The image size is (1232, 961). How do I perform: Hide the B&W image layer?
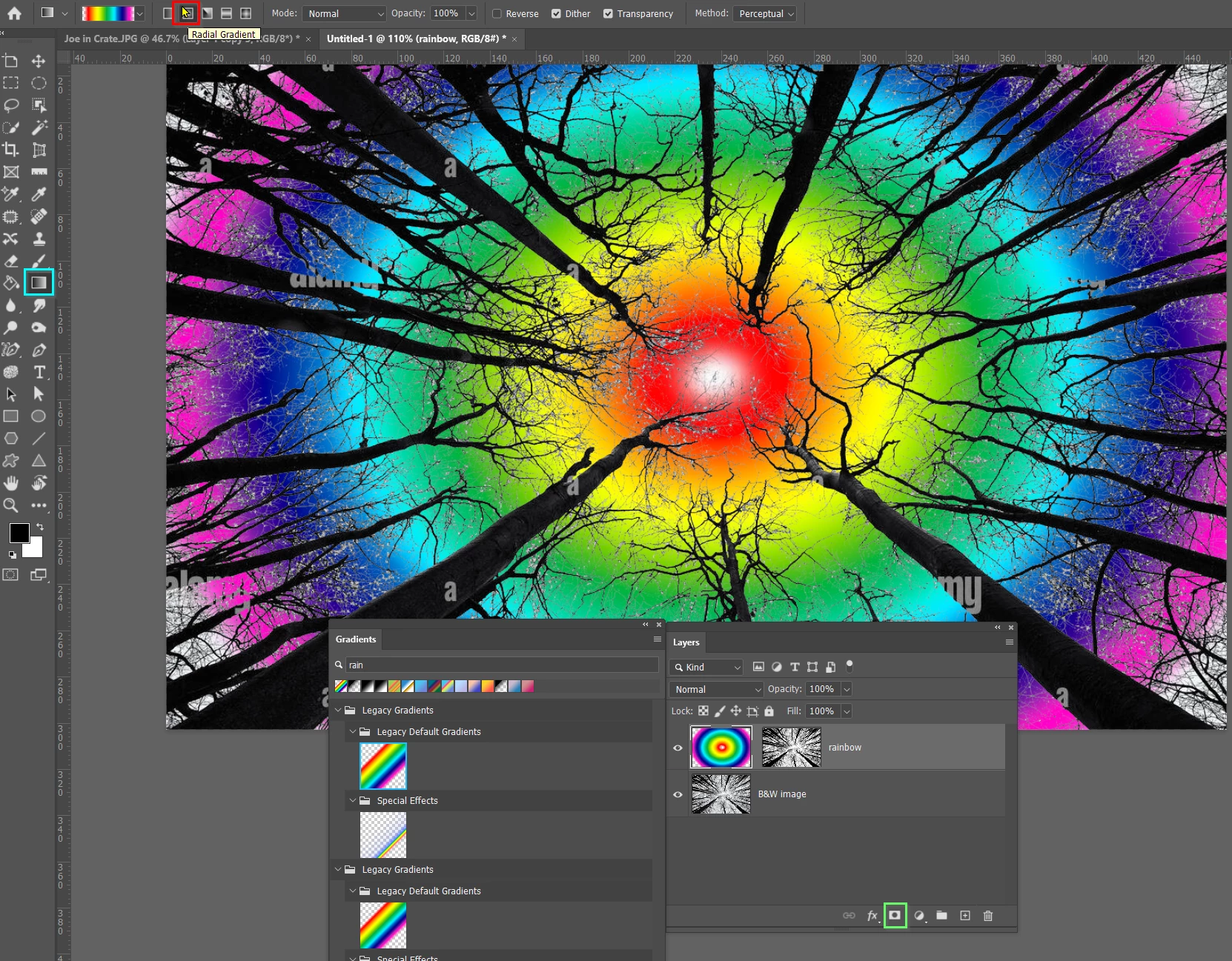(x=678, y=794)
